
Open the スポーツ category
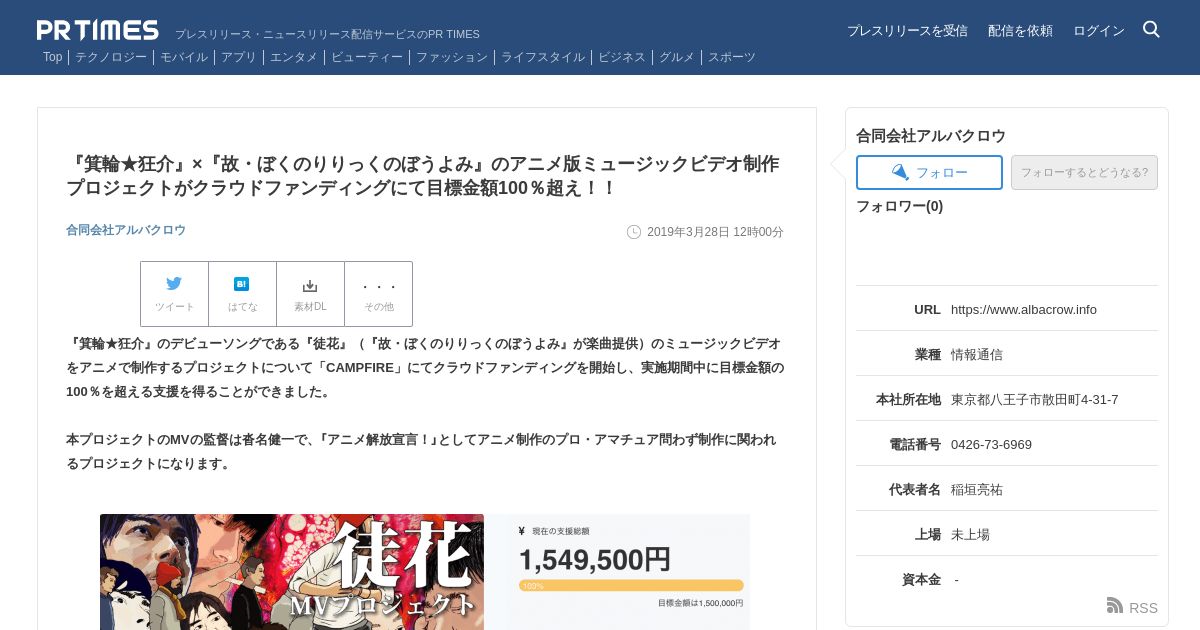coord(732,57)
